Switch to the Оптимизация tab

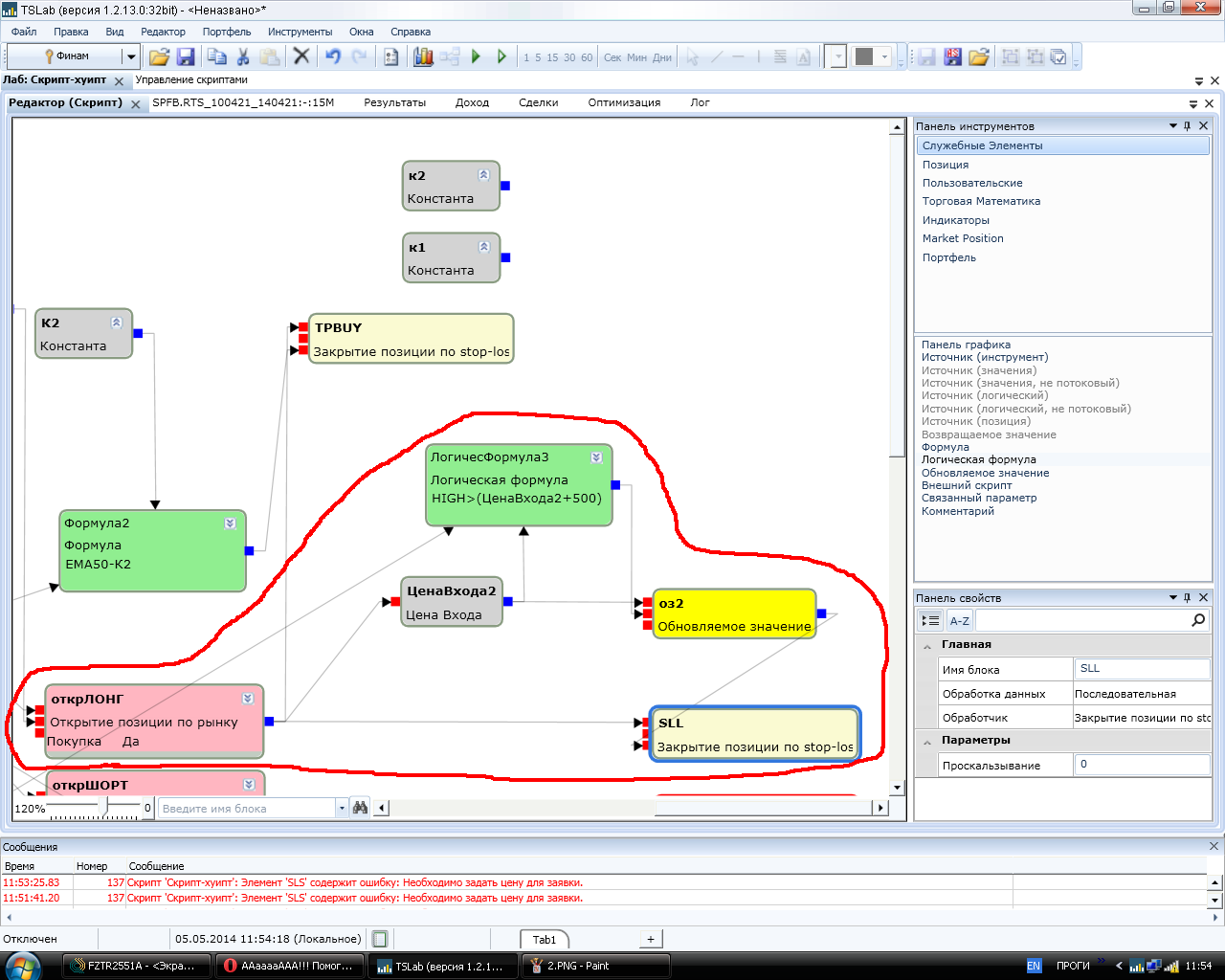point(624,102)
